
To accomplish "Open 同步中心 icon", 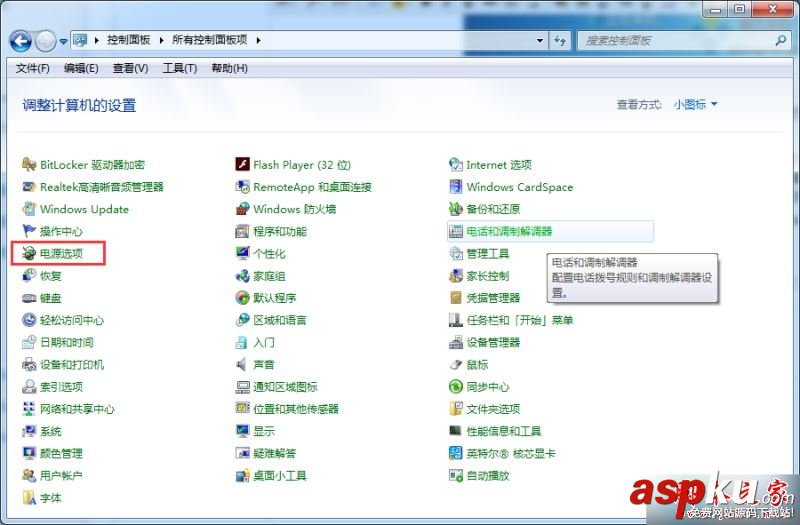I will (456, 387).
